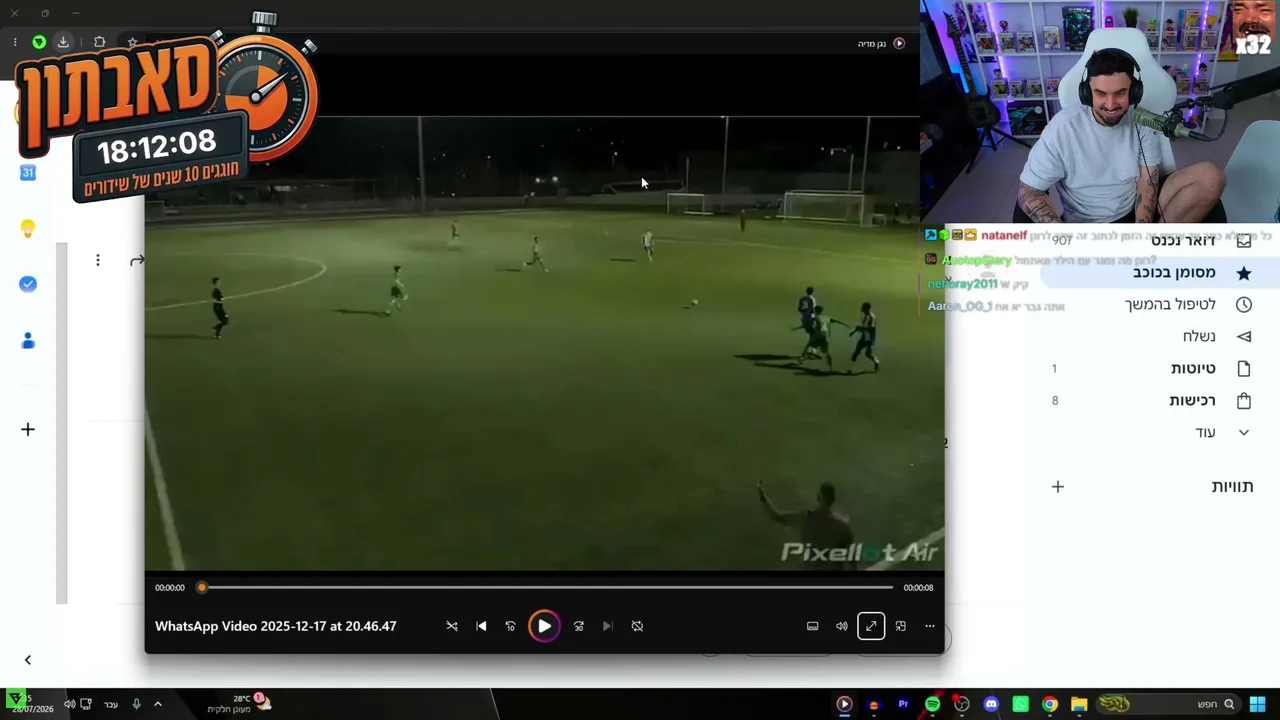The image size is (1280, 720).
Task: Get add-ons with the side panel plus
Action: pos(28,429)
